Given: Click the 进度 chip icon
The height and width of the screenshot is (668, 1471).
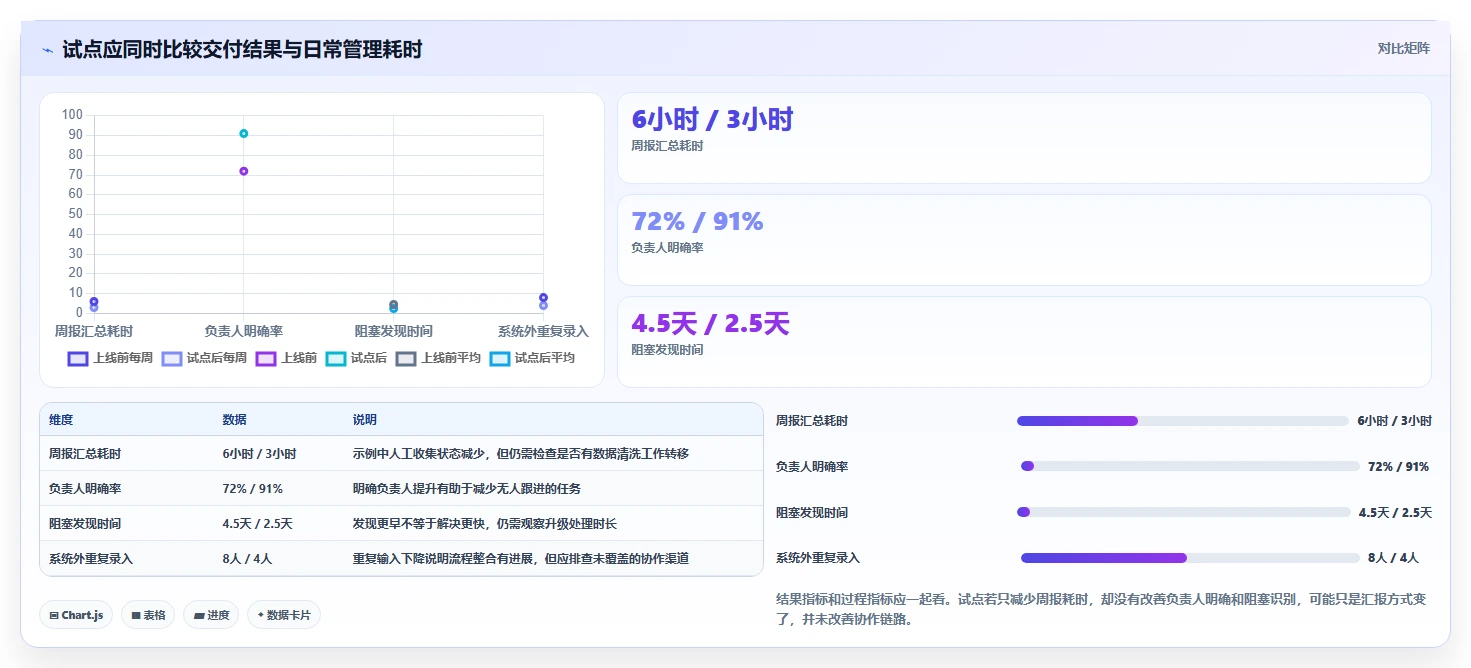Looking at the screenshot, I should pyautogui.click(x=199, y=616).
